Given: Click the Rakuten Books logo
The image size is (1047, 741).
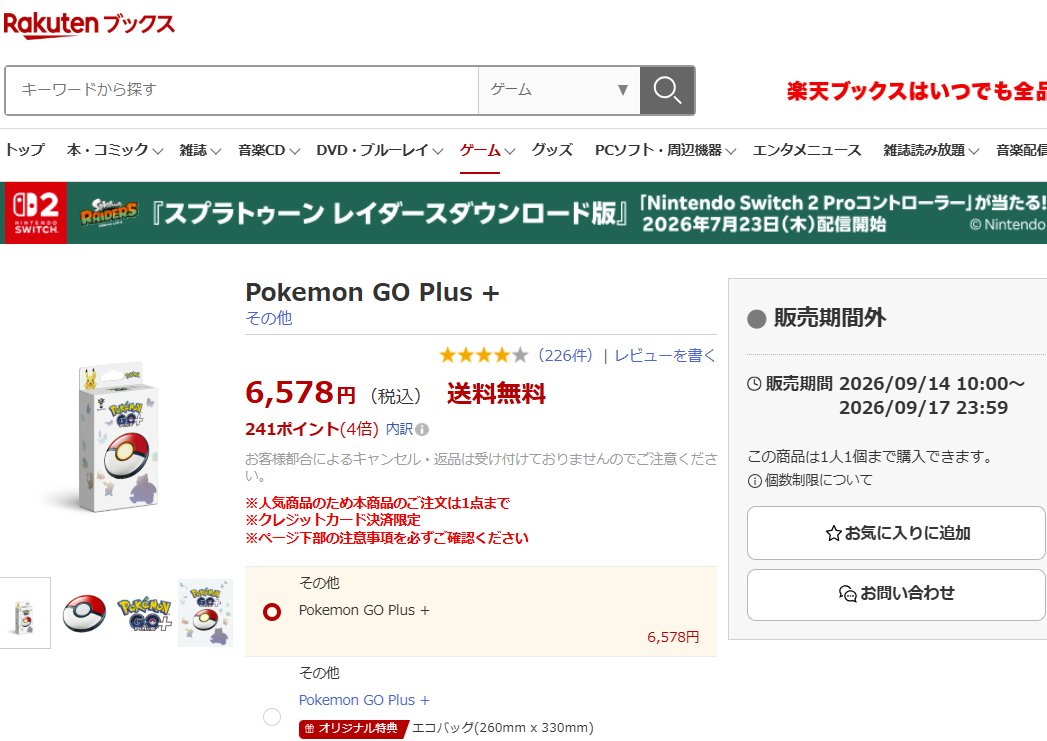Looking at the screenshot, I should pyautogui.click(x=89, y=25).
